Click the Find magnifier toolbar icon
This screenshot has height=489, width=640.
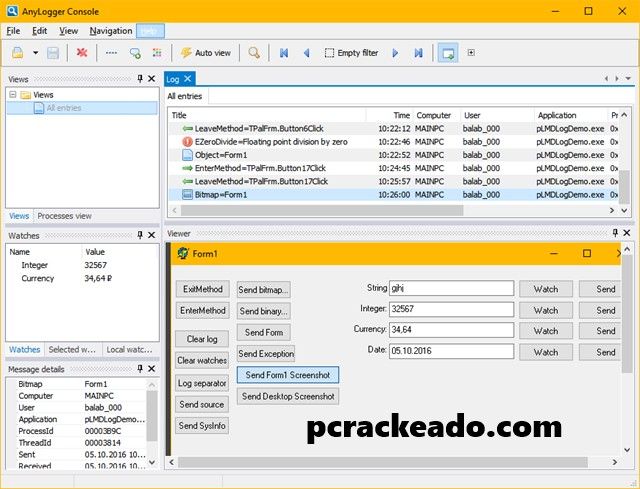(x=255, y=52)
